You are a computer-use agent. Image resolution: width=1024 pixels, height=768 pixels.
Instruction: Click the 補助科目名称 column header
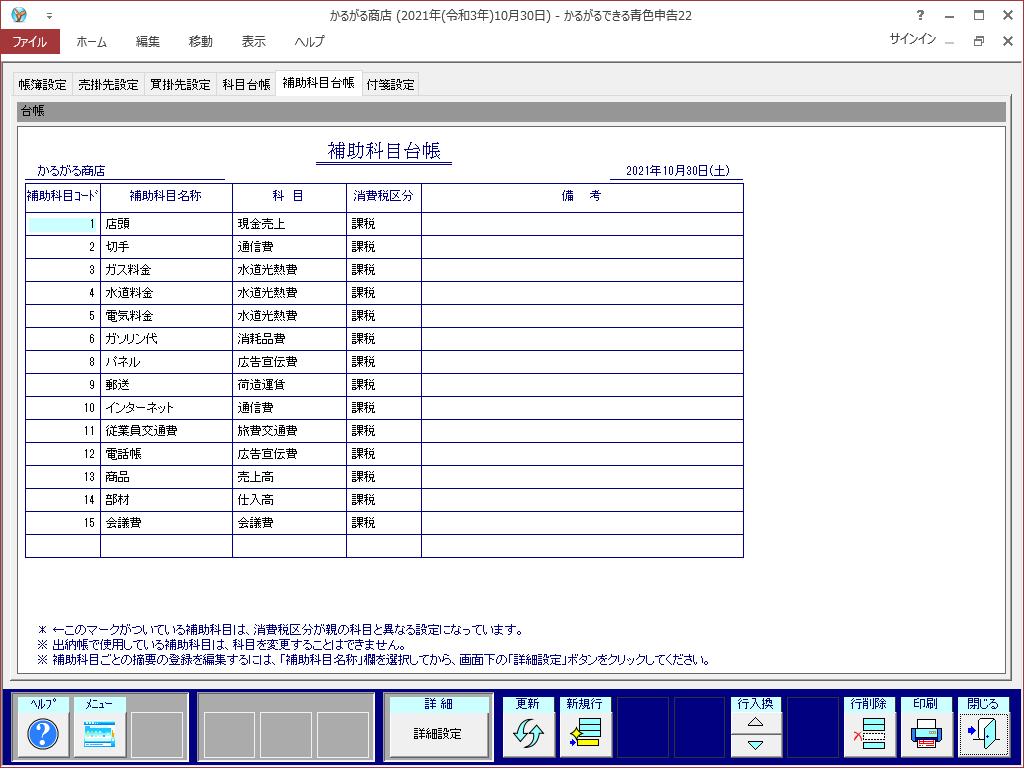click(x=167, y=196)
